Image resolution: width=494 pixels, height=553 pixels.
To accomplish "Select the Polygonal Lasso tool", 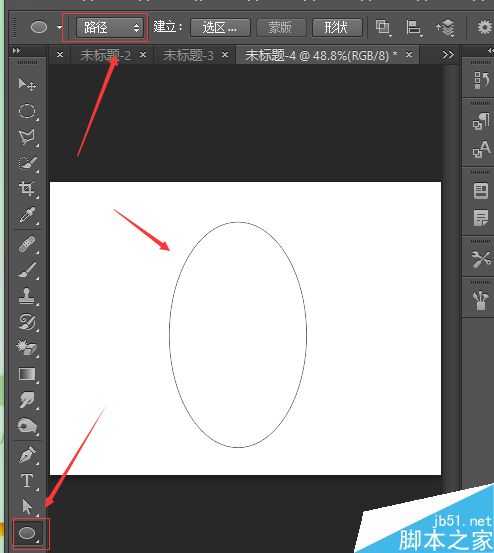I will point(27,138).
